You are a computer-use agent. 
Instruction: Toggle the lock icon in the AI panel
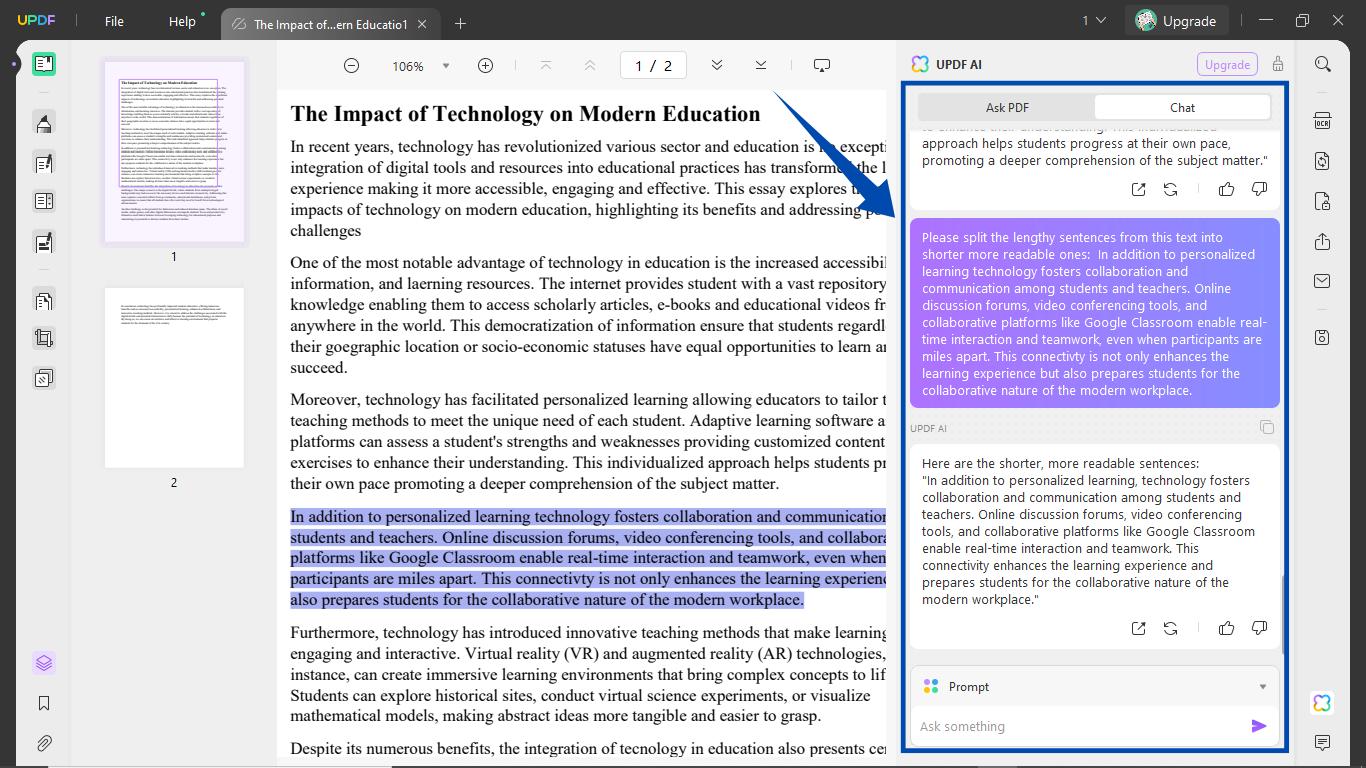(1277, 63)
